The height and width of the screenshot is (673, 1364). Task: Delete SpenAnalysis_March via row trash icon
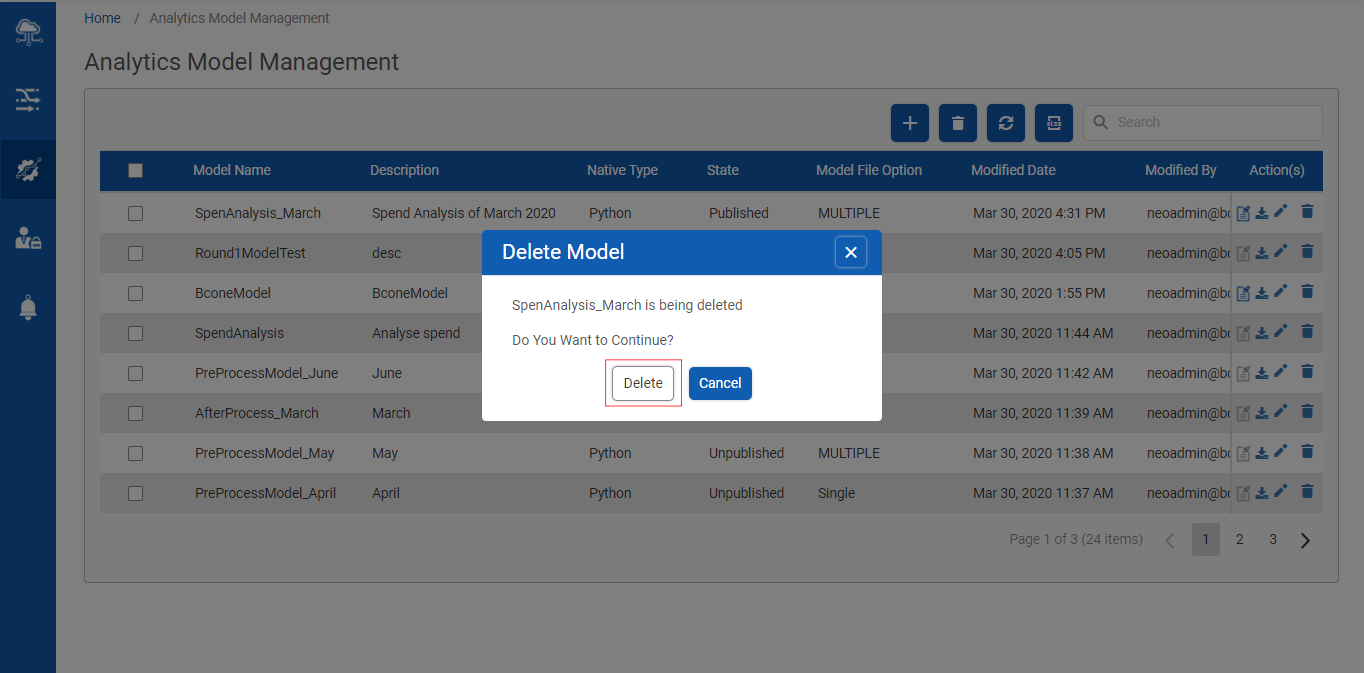click(1307, 211)
